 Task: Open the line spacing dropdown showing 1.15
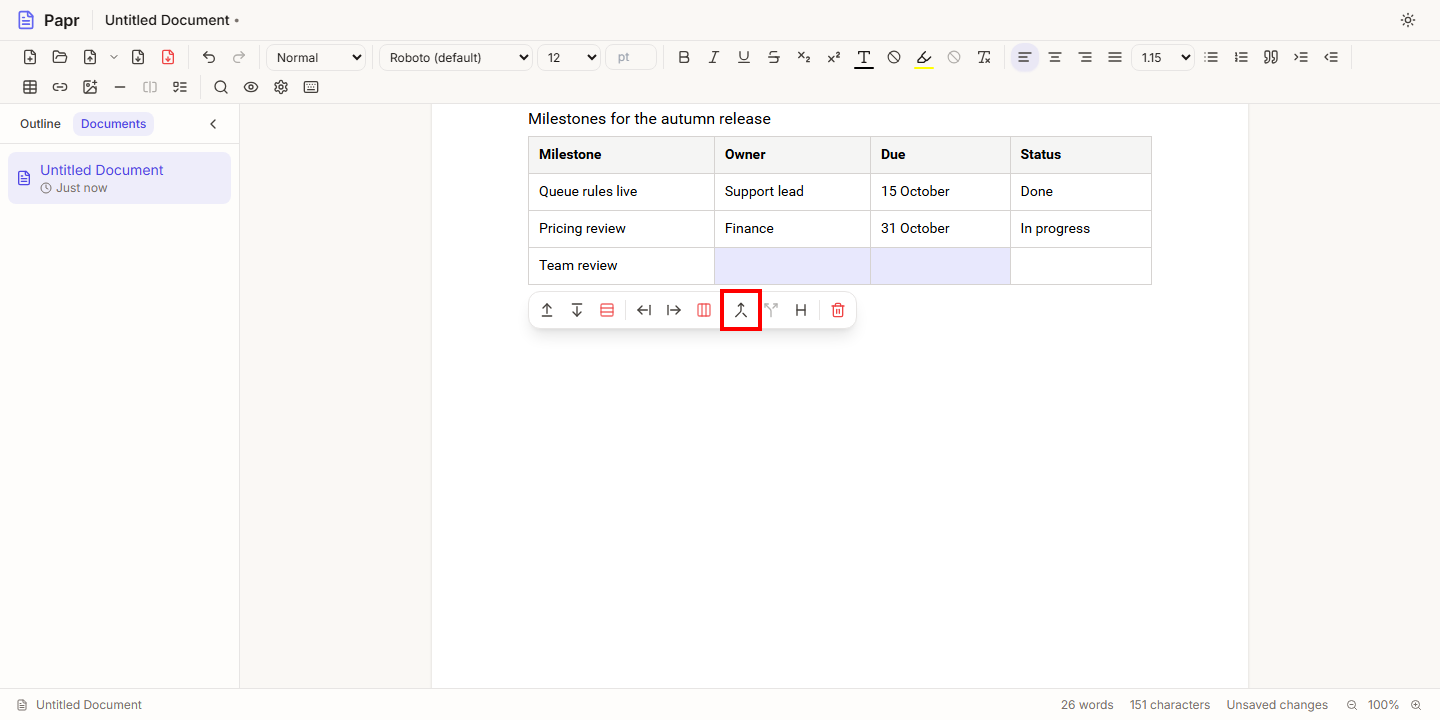pos(1163,57)
